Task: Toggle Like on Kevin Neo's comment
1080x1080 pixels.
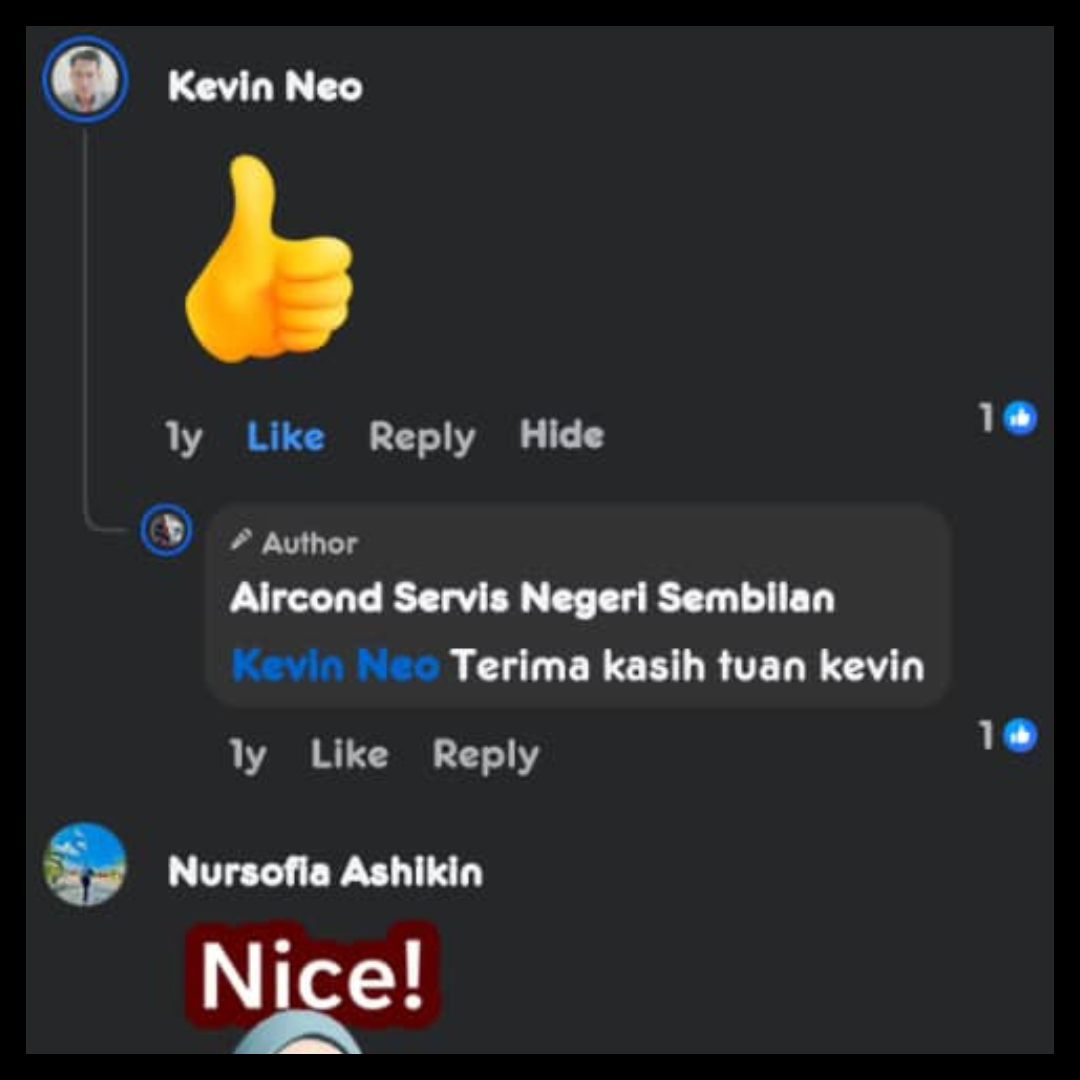Action: pyautogui.click(x=285, y=437)
